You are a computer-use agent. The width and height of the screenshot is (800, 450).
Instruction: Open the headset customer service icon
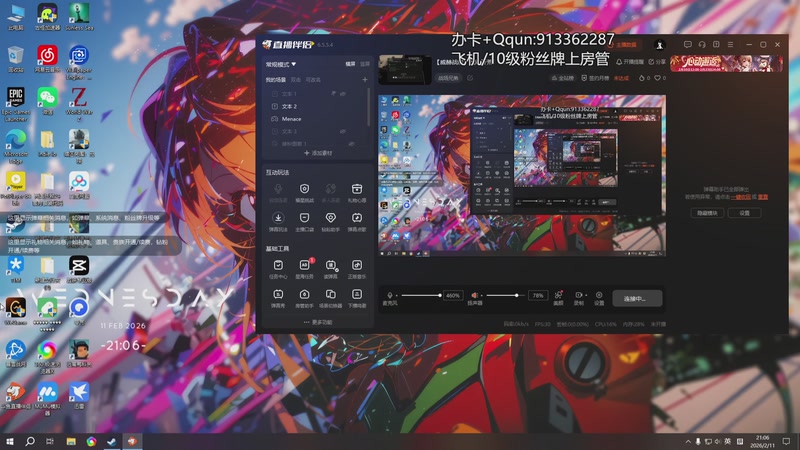click(x=702, y=45)
